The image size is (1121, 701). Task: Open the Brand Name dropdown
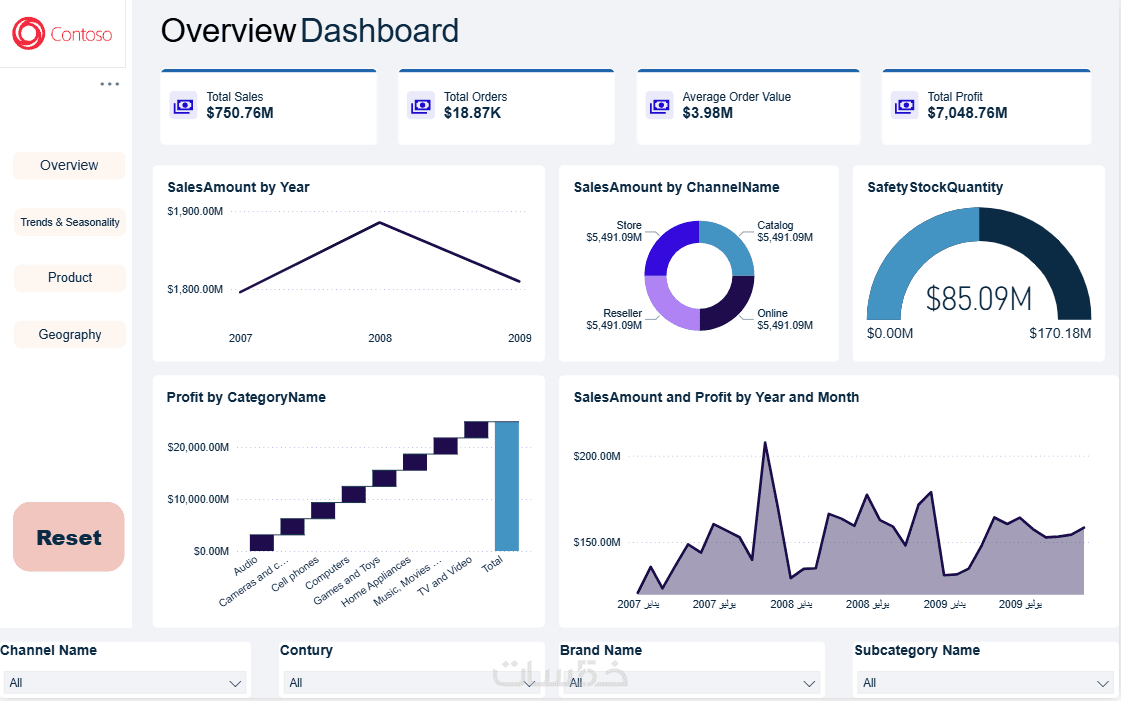[691, 682]
